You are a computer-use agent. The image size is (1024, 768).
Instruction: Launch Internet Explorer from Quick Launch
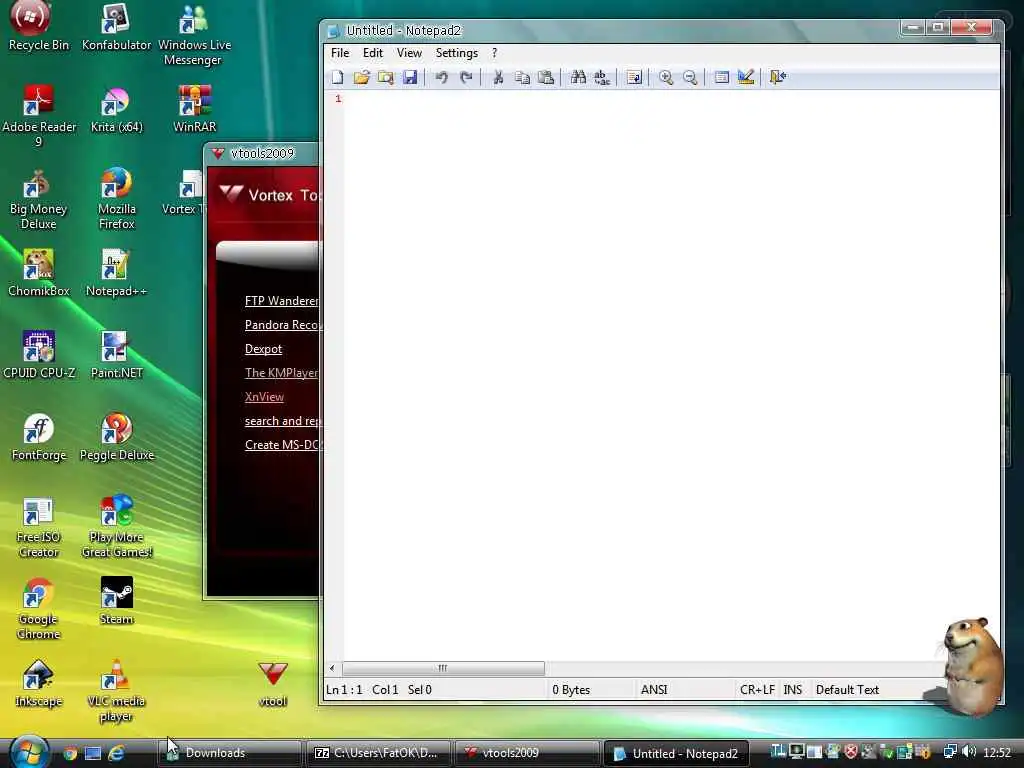(116, 754)
